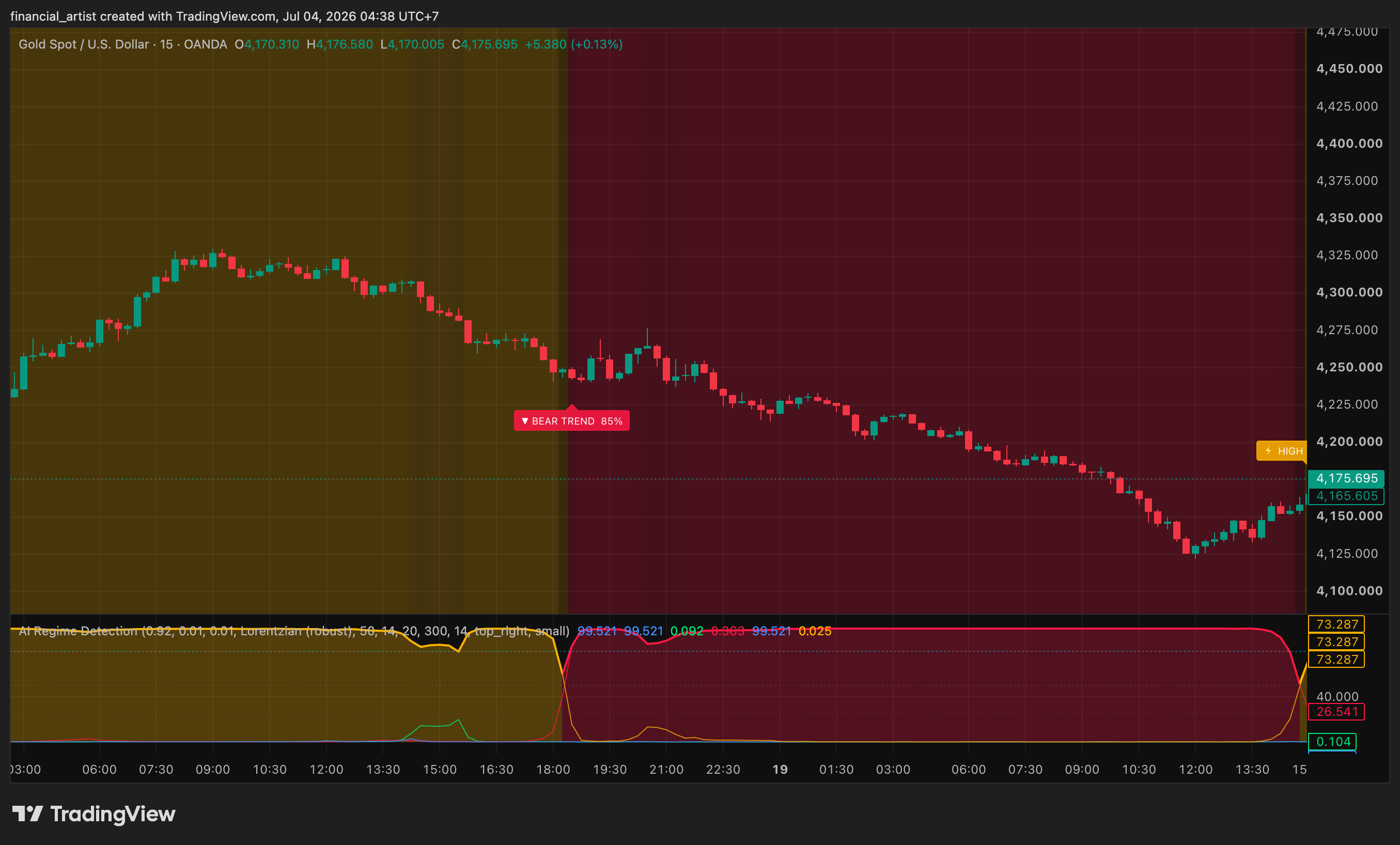Click the 19:30 time axis label

(610, 770)
